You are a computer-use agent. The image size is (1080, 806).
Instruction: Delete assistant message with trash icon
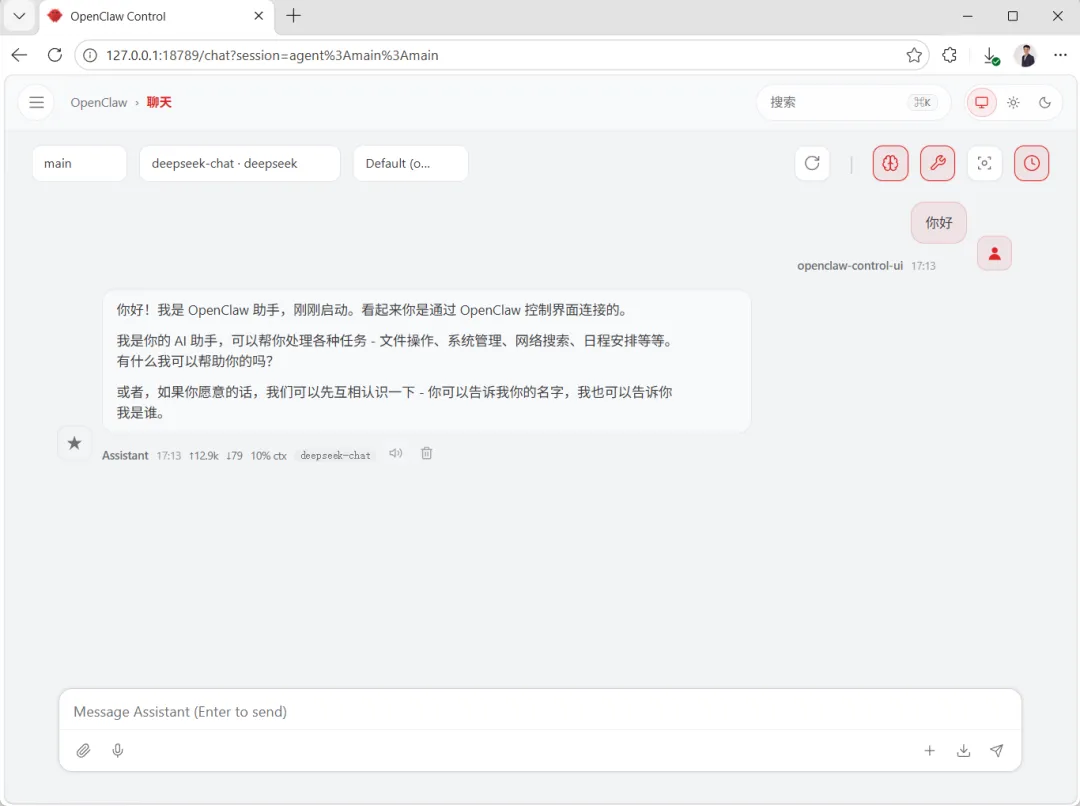tap(427, 453)
